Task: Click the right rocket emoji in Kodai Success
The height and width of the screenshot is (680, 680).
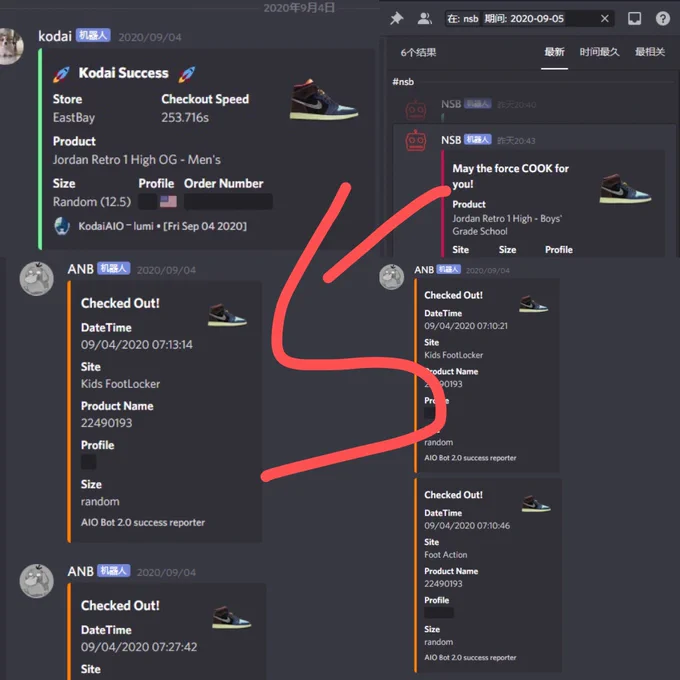Action: 187,74
